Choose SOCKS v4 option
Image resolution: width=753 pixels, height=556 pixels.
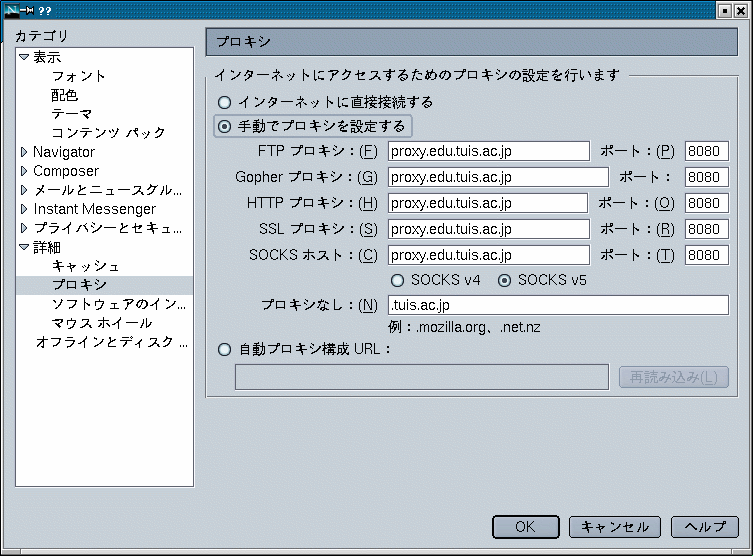(397, 280)
